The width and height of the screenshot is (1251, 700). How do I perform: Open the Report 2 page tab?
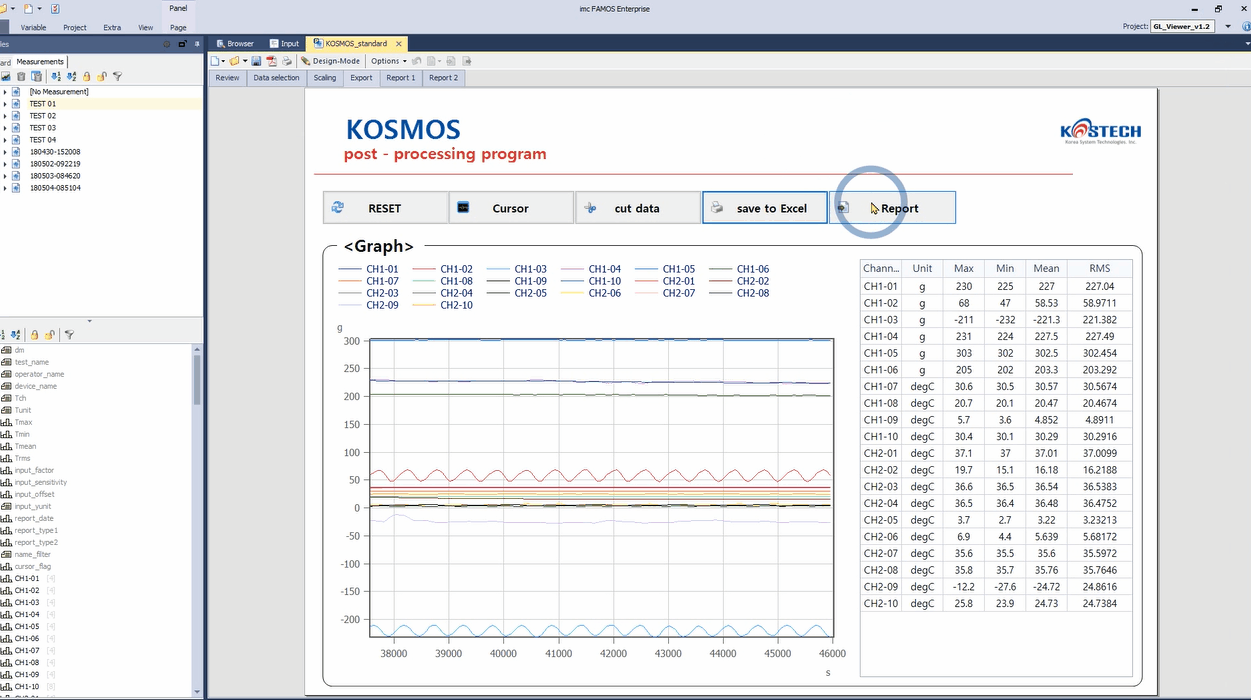[443, 78]
